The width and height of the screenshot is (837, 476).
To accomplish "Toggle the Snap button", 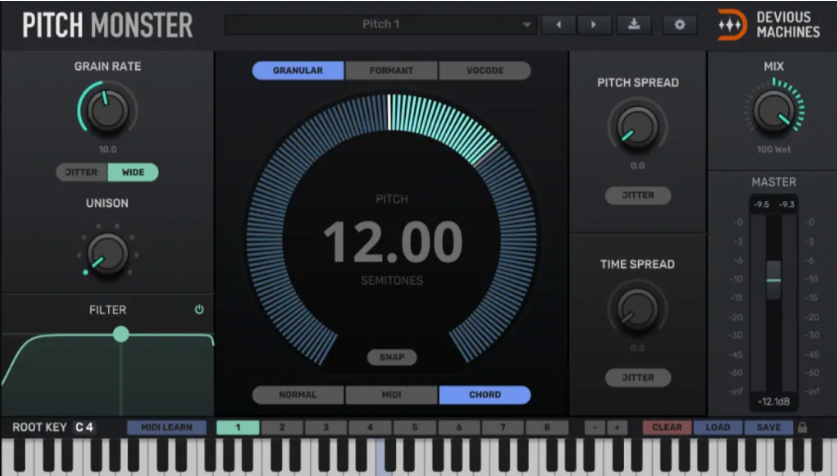I will coord(392,357).
